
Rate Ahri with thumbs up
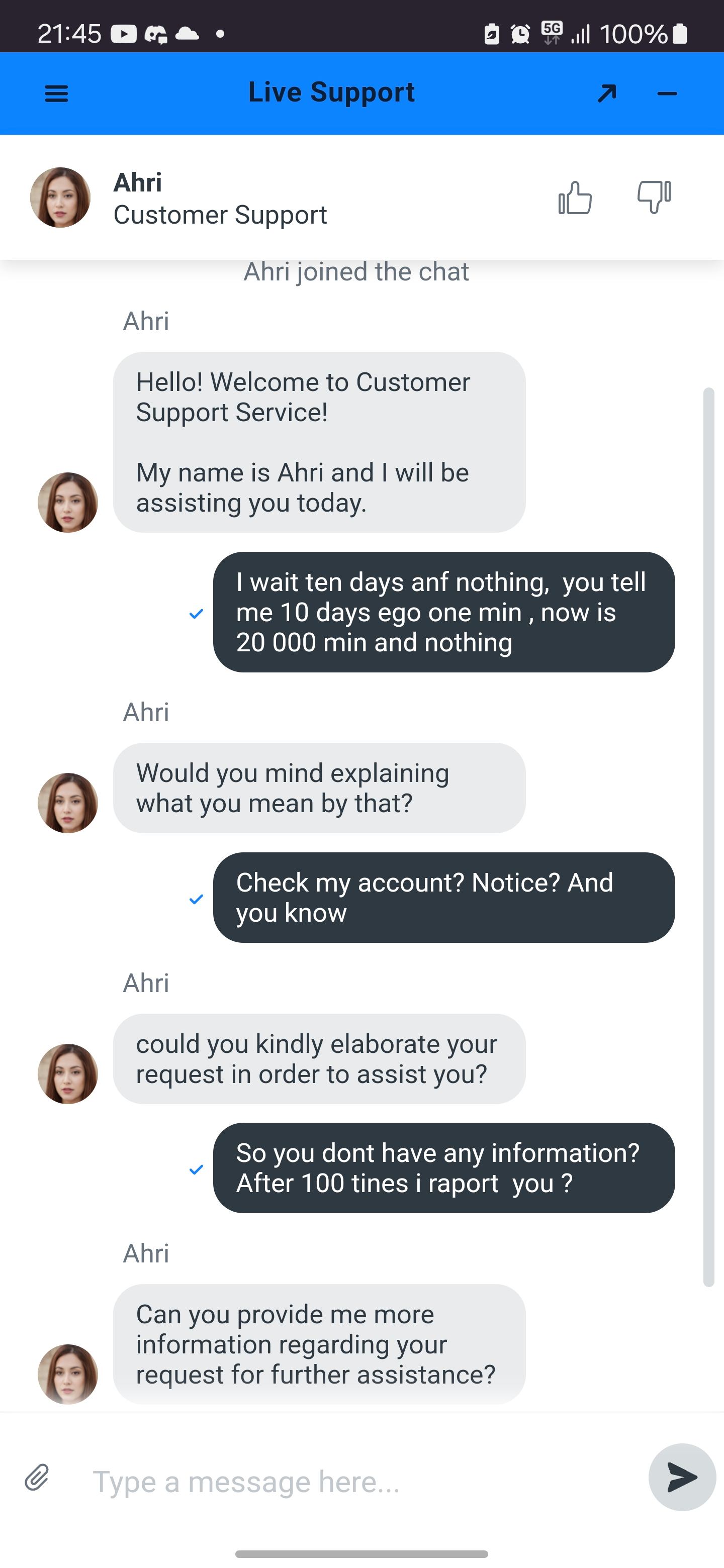(575, 198)
